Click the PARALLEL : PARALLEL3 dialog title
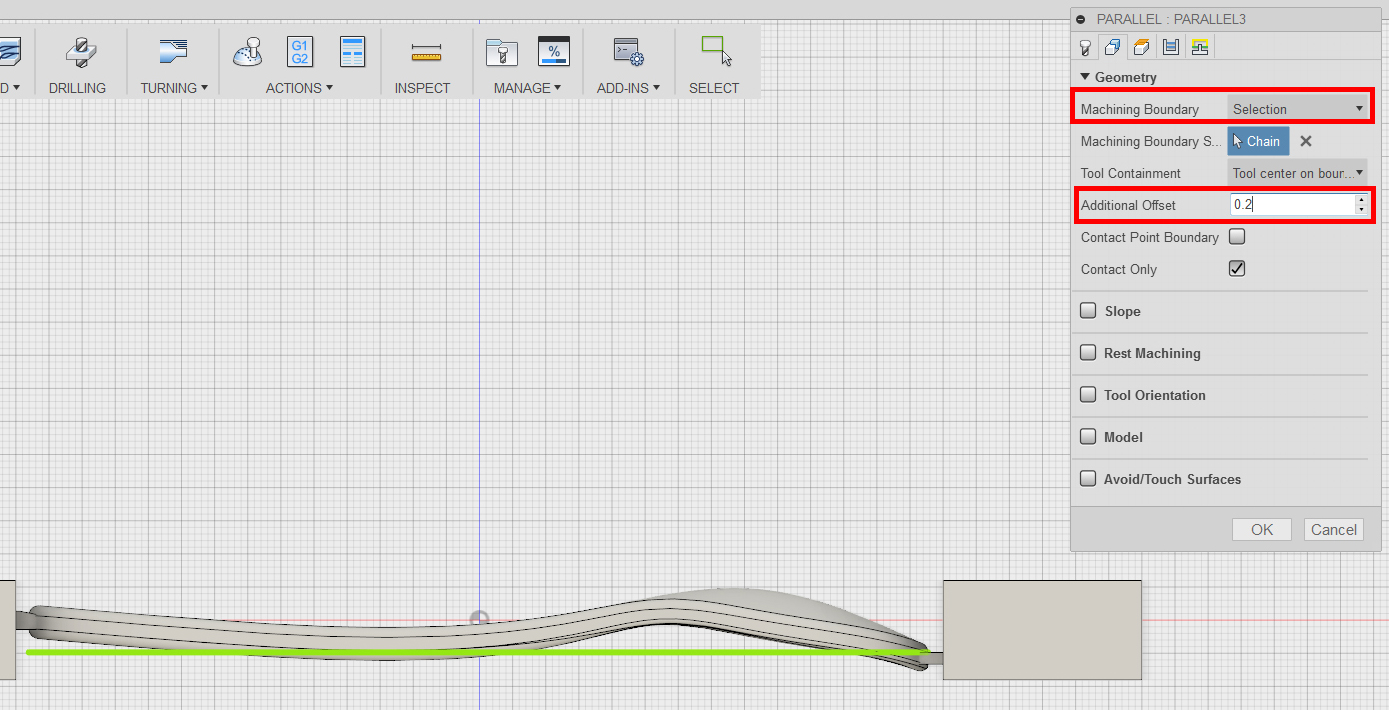This screenshot has height=710, width=1389. click(1171, 19)
